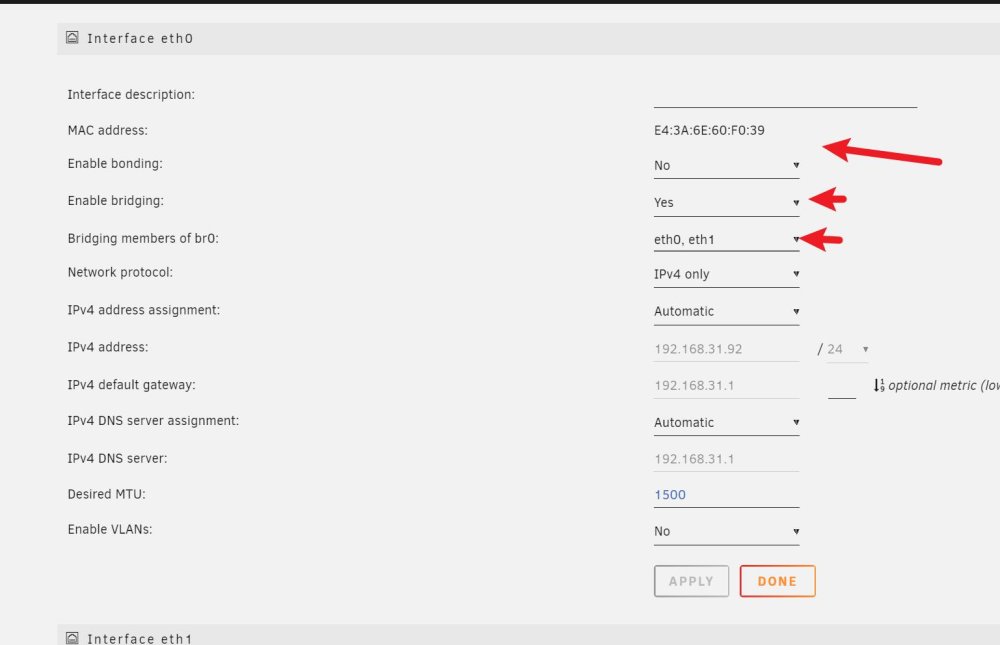Viewport: 1000px width, 645px height.
Task: Toggle the Interface eth1 section icon
Action: point(72,638)
